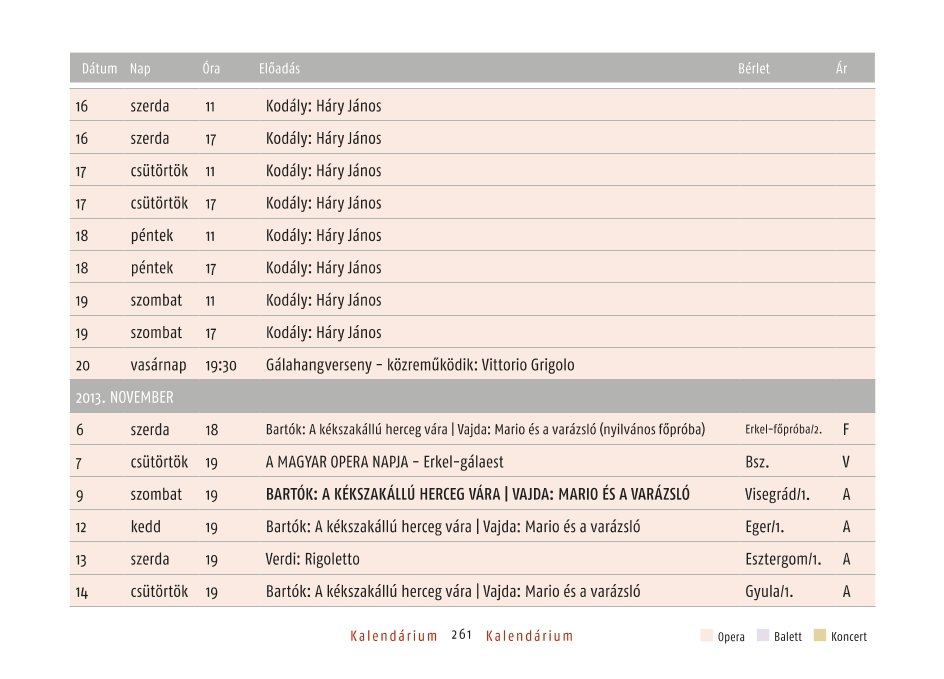
Task: Click the 'Visegrád/1.' subscription cell
Action: (777, 495)
